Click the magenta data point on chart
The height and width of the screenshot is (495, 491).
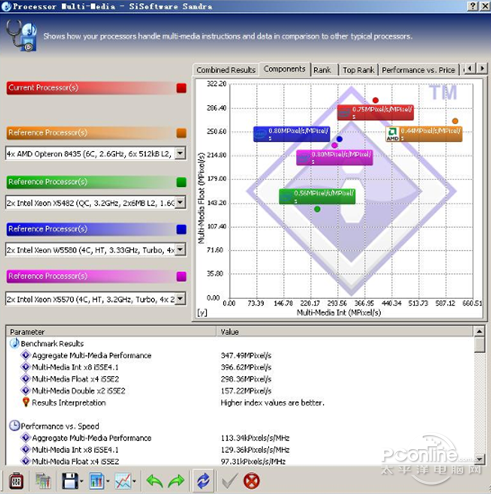334,145
